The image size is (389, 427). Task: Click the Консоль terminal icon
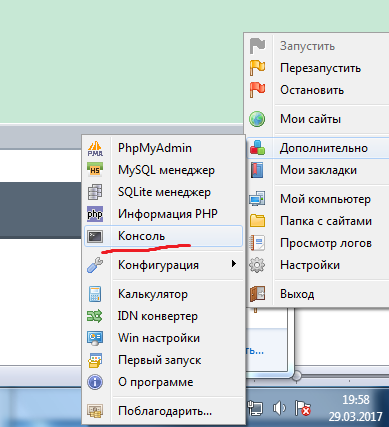click(95, 236)
